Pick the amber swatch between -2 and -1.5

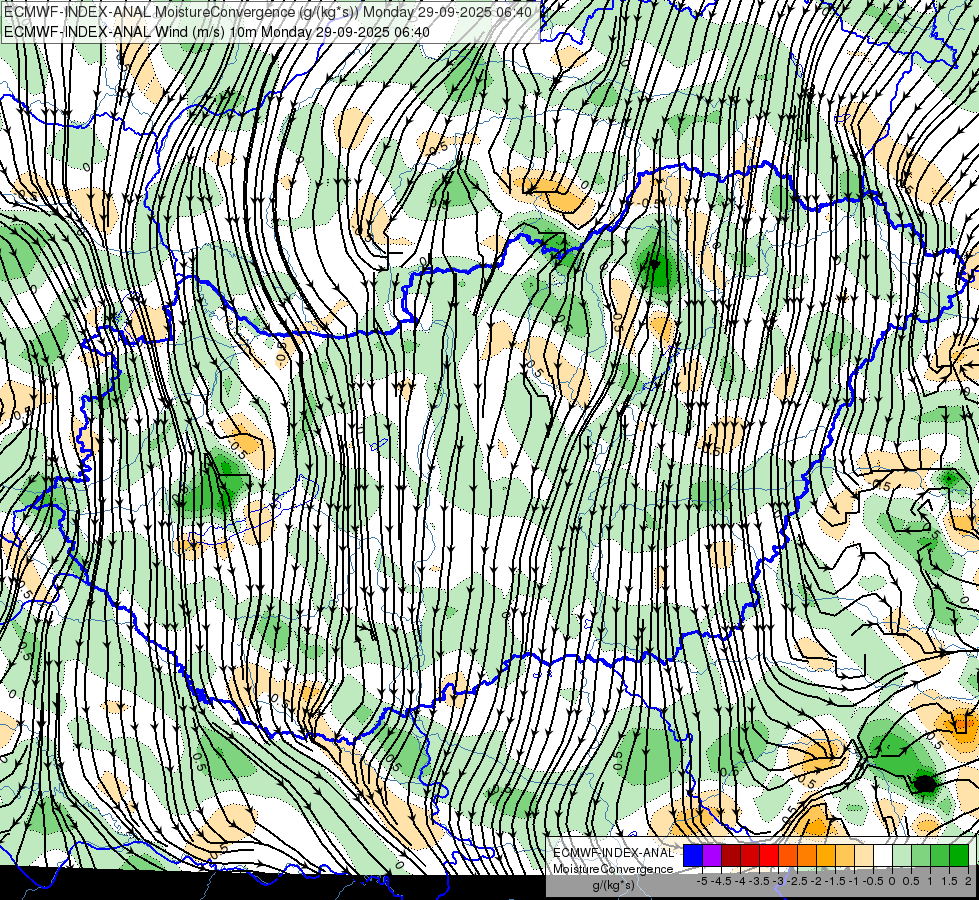[826, 855]
